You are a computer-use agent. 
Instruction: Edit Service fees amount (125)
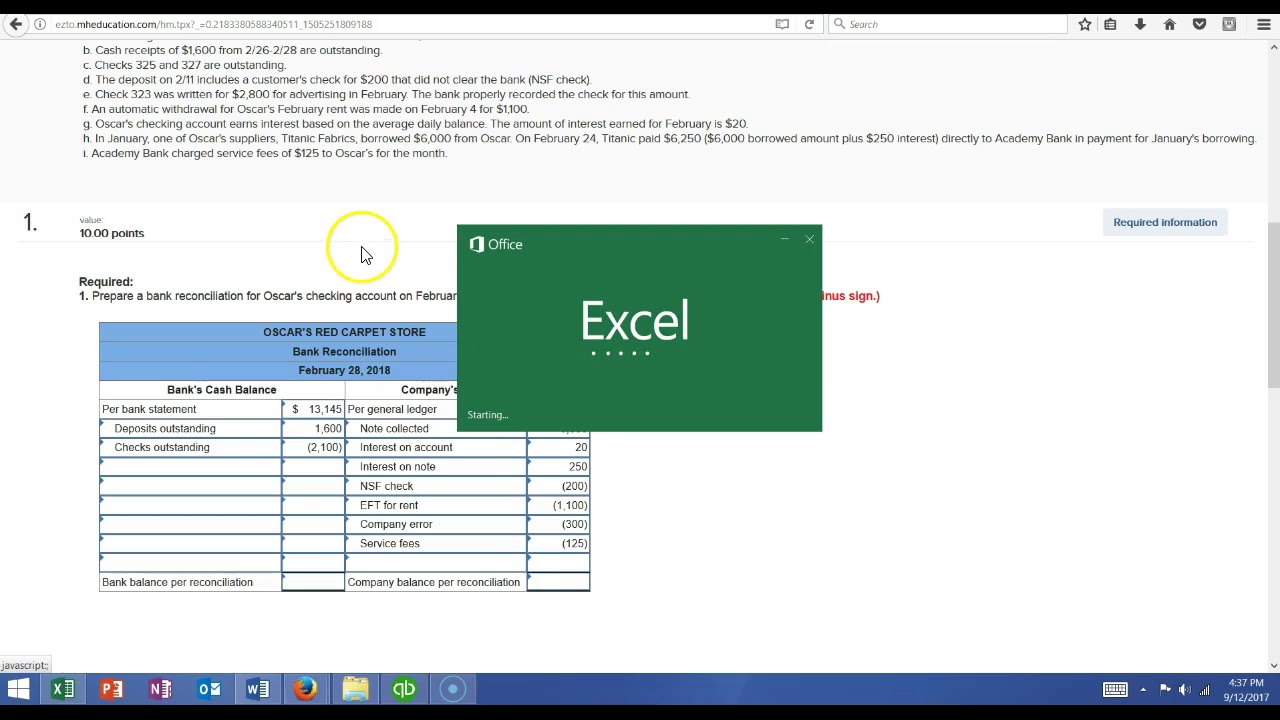(558, 543)
